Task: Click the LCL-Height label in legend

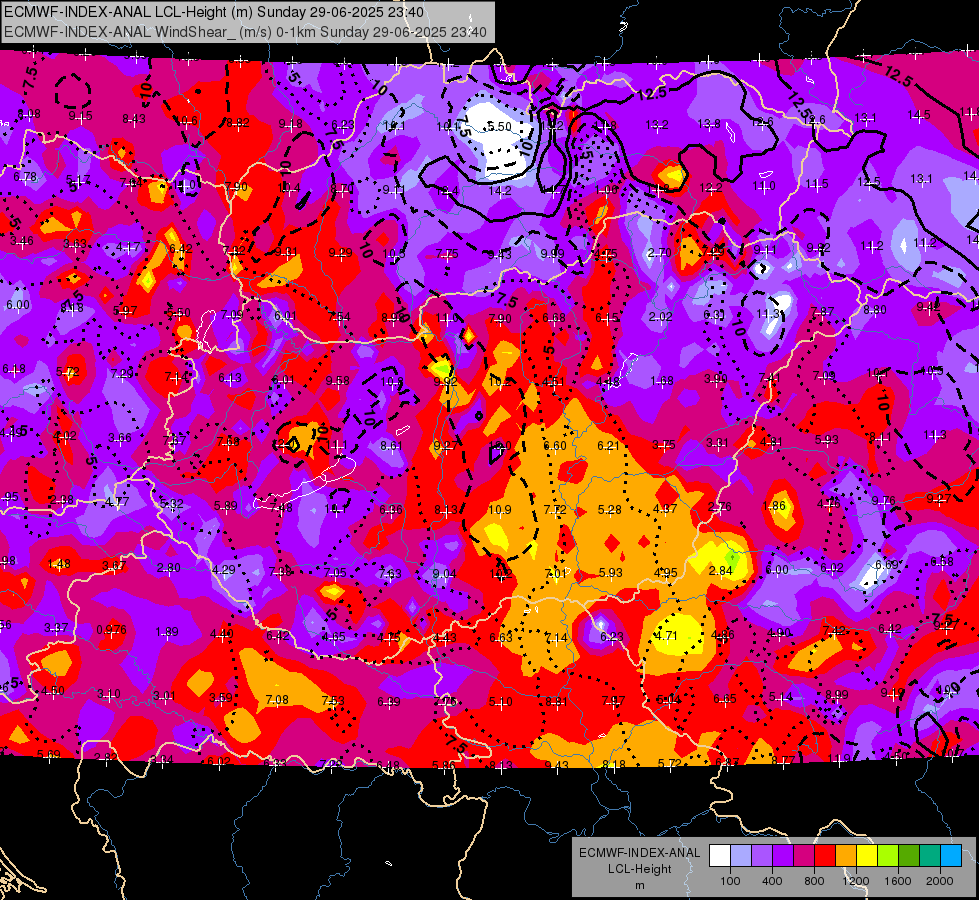Action: click(639, 869)
